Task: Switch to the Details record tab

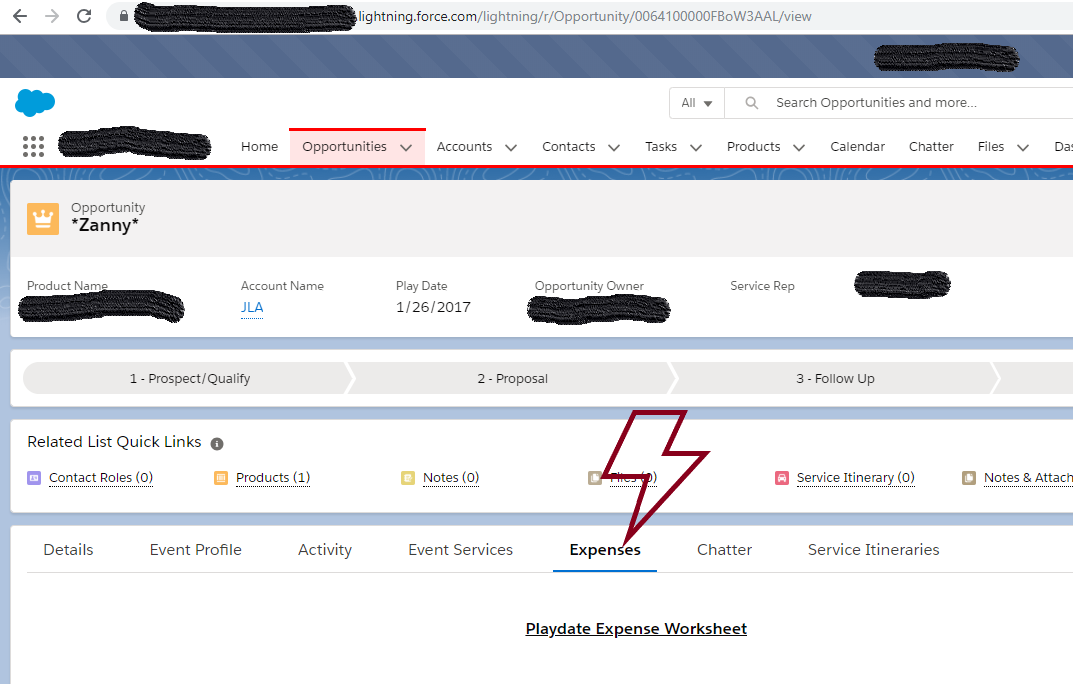Action: [68, 550]
